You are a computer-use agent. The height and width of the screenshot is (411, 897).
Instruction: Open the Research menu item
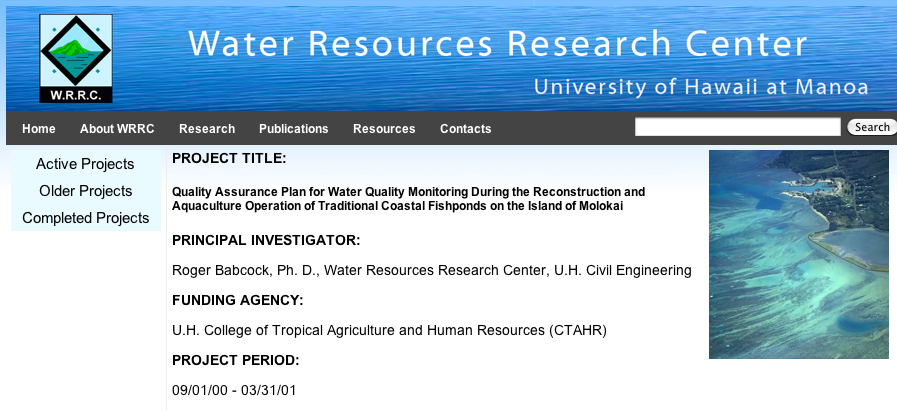click(207, 129)
